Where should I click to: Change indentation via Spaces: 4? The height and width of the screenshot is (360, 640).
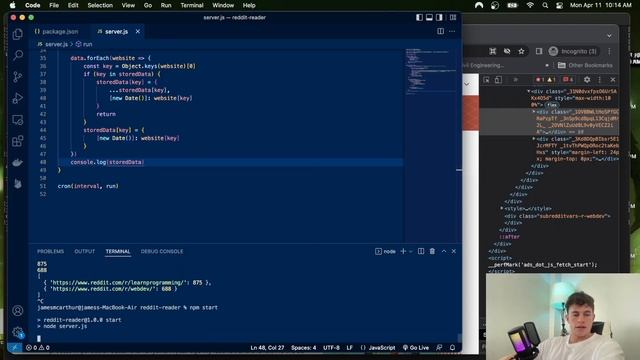click(303, 348)
